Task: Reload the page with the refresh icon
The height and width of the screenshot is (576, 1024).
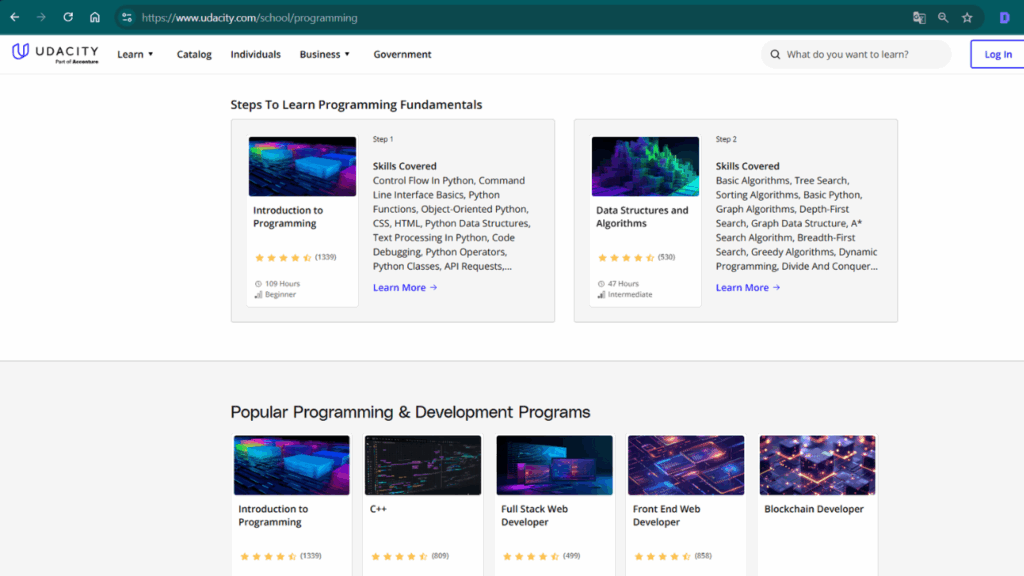Action: coord(67,17)
